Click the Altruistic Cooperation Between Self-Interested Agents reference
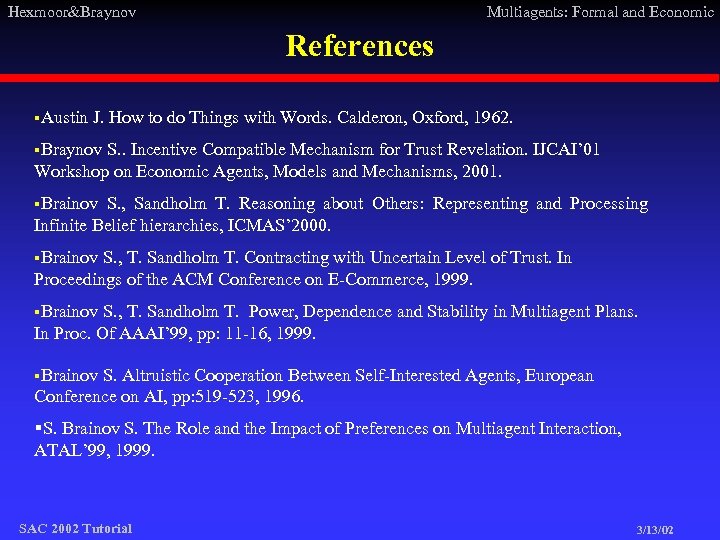 (x=314, y=376)
